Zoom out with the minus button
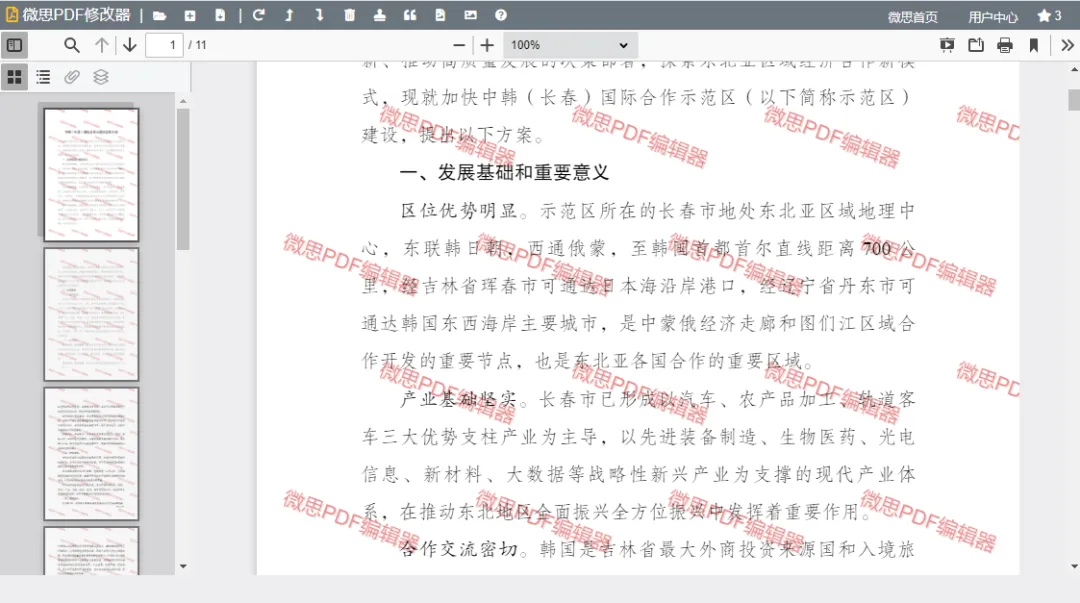 pos(459,45)
